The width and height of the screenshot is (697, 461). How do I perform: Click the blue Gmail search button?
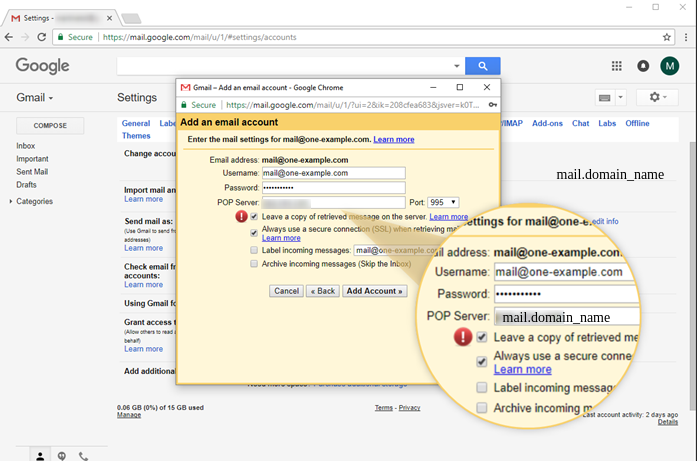[x=482, y=66]
